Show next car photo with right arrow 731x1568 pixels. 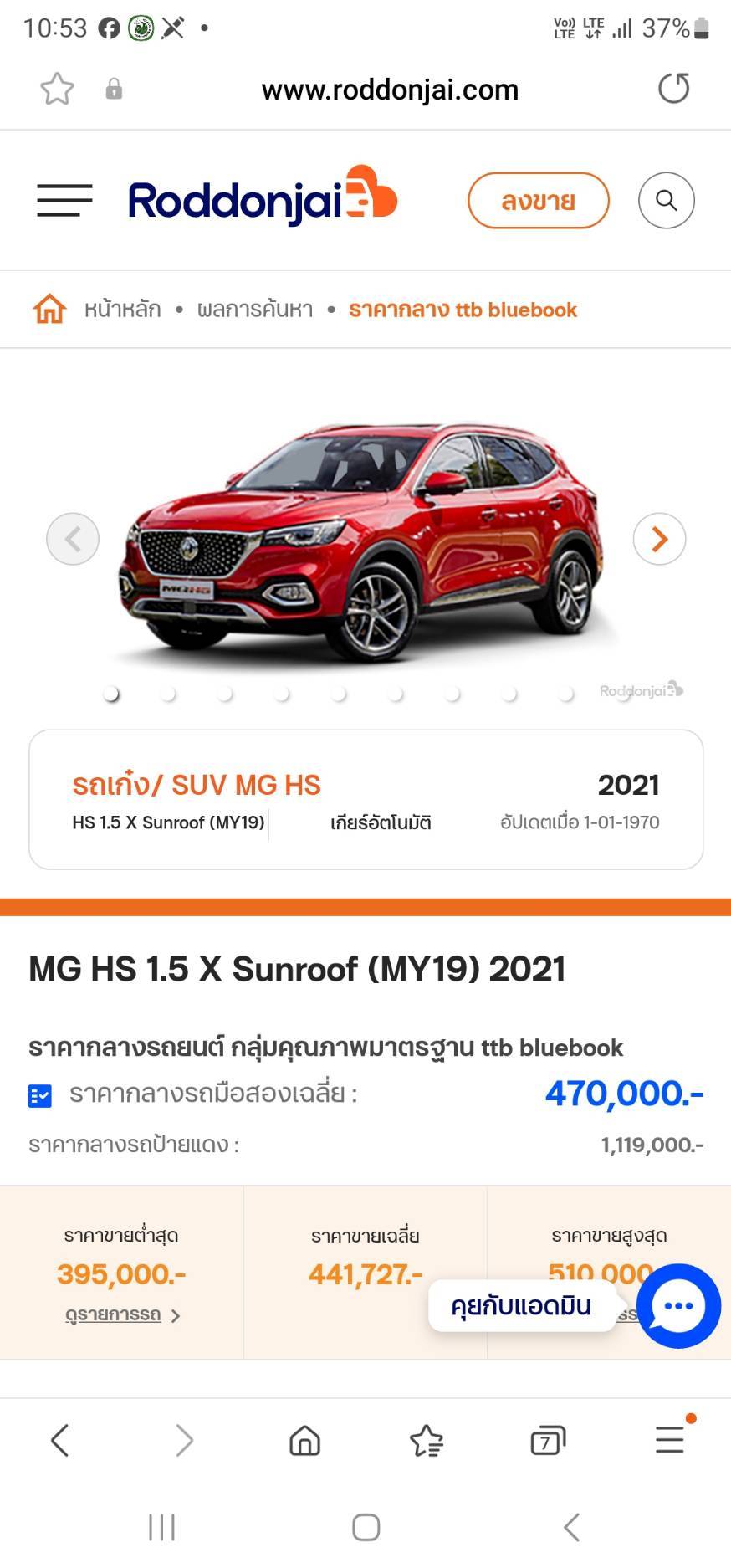click(659, 539)
